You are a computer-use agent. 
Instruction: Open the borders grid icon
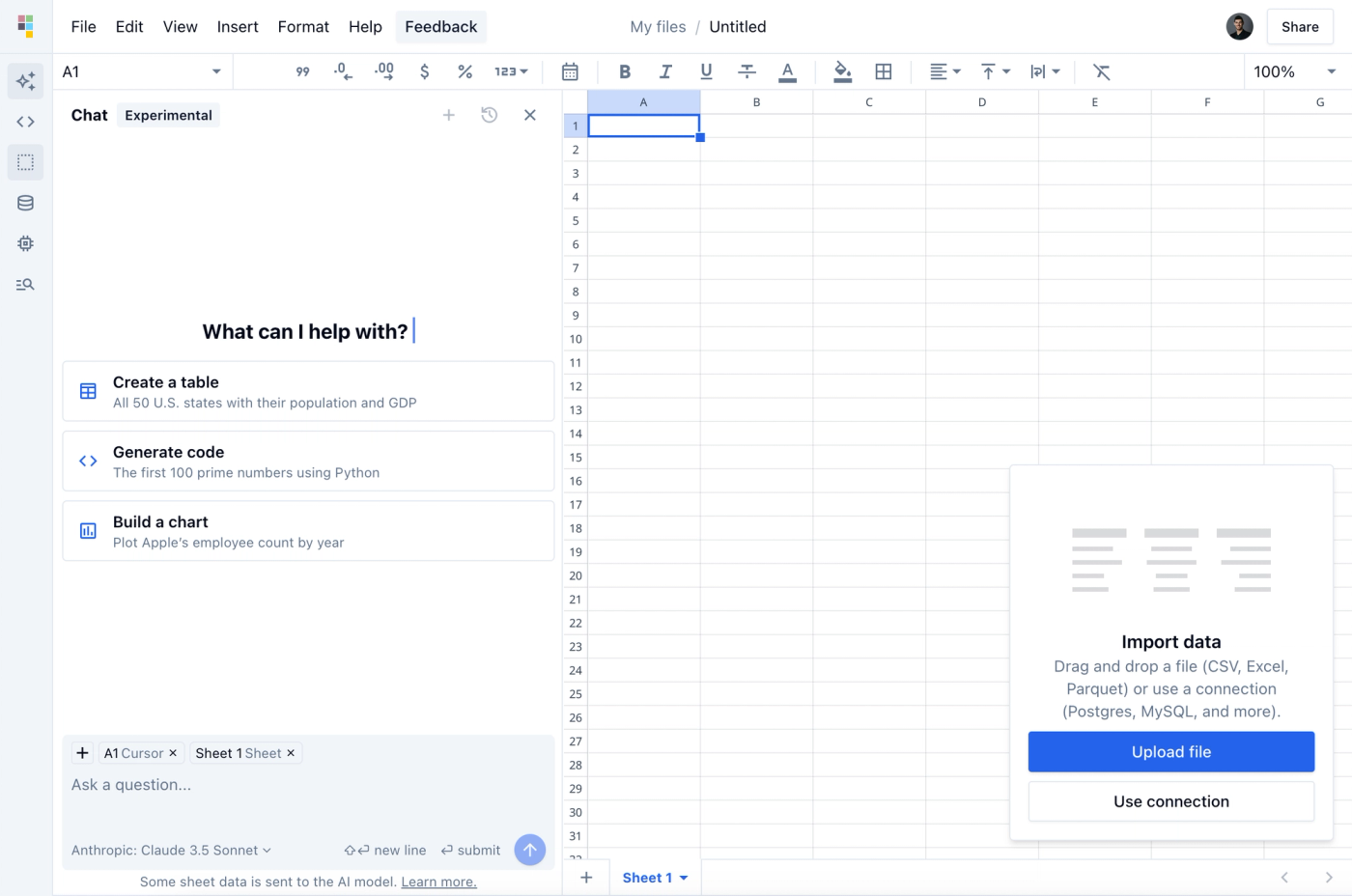[883, 71]
